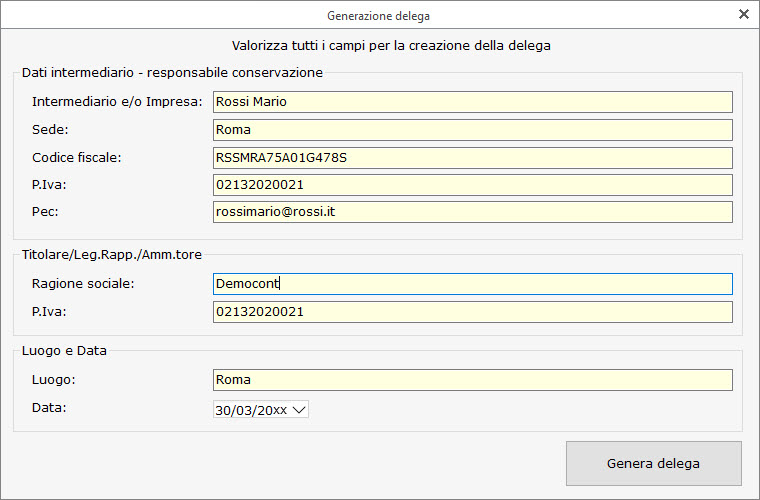Click the Luogo field containing Roma
Image resolution: width=760 pixels, height=500 pixels.
[x=473, y=380]
